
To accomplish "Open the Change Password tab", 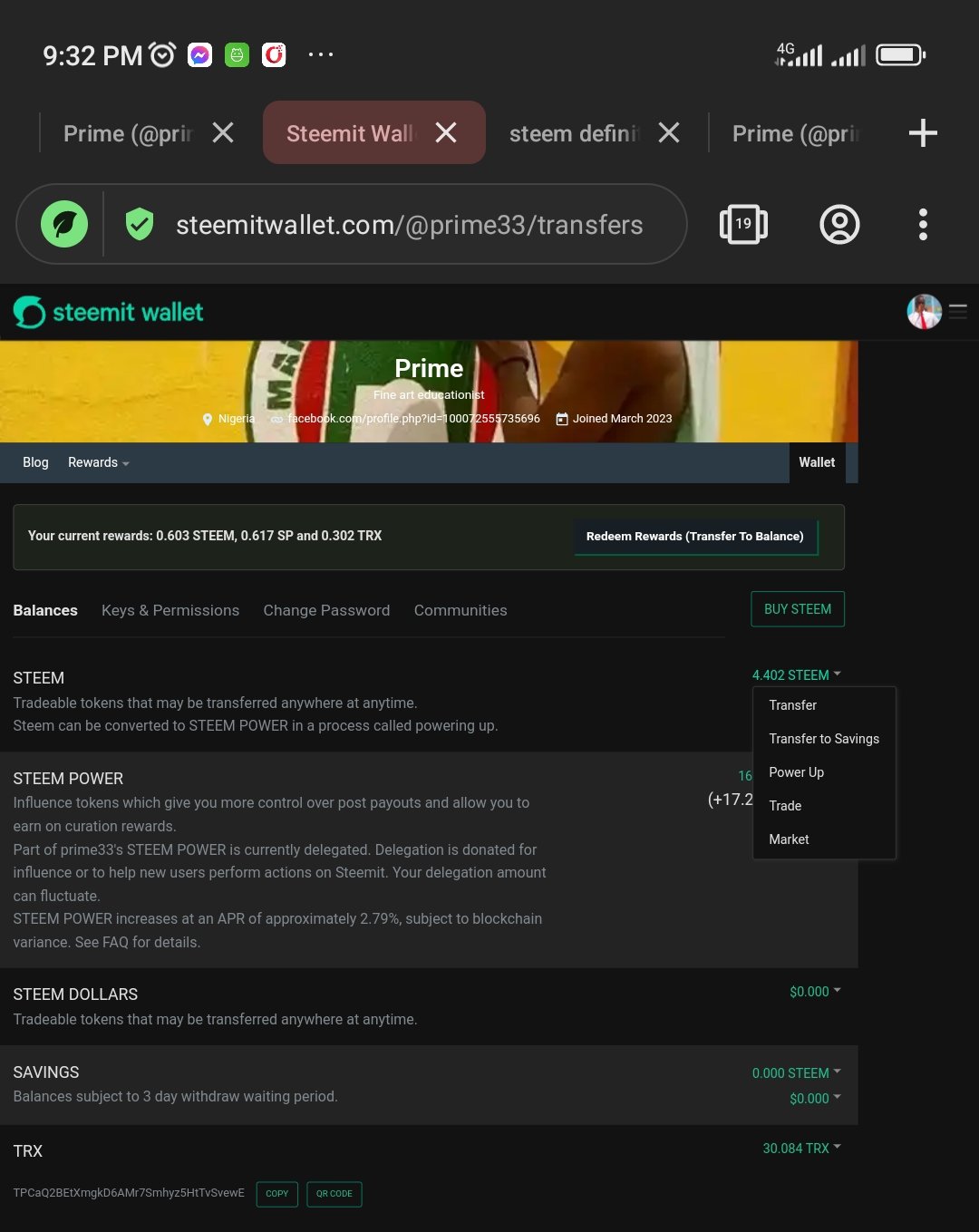I will tap(326, 610).
